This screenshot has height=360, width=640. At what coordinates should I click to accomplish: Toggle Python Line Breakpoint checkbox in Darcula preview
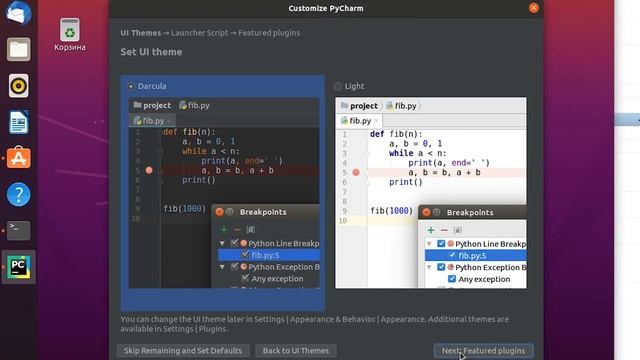click(x=234, y=243)
